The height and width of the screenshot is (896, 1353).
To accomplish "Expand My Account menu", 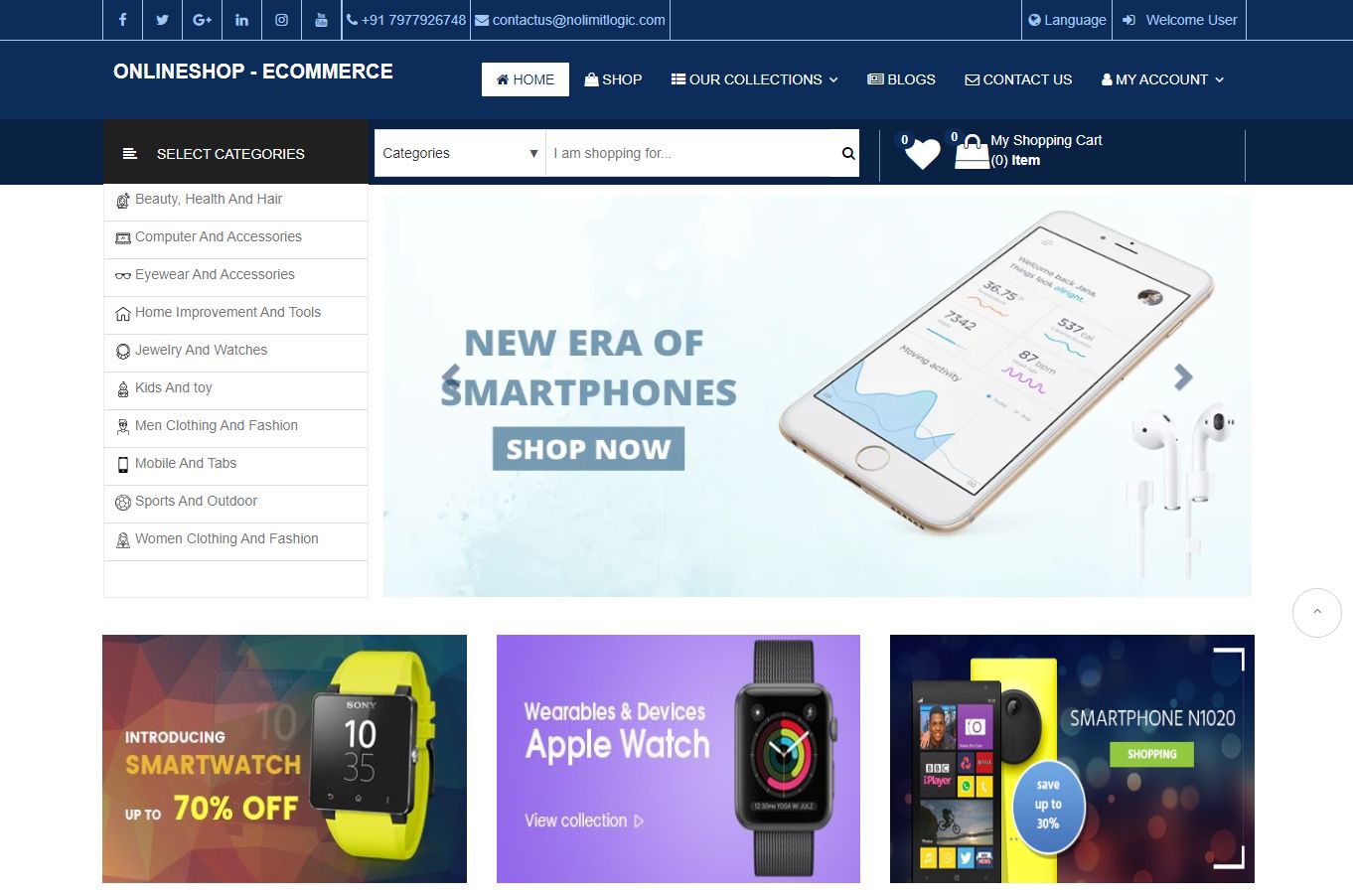I will pos(1162,79).
